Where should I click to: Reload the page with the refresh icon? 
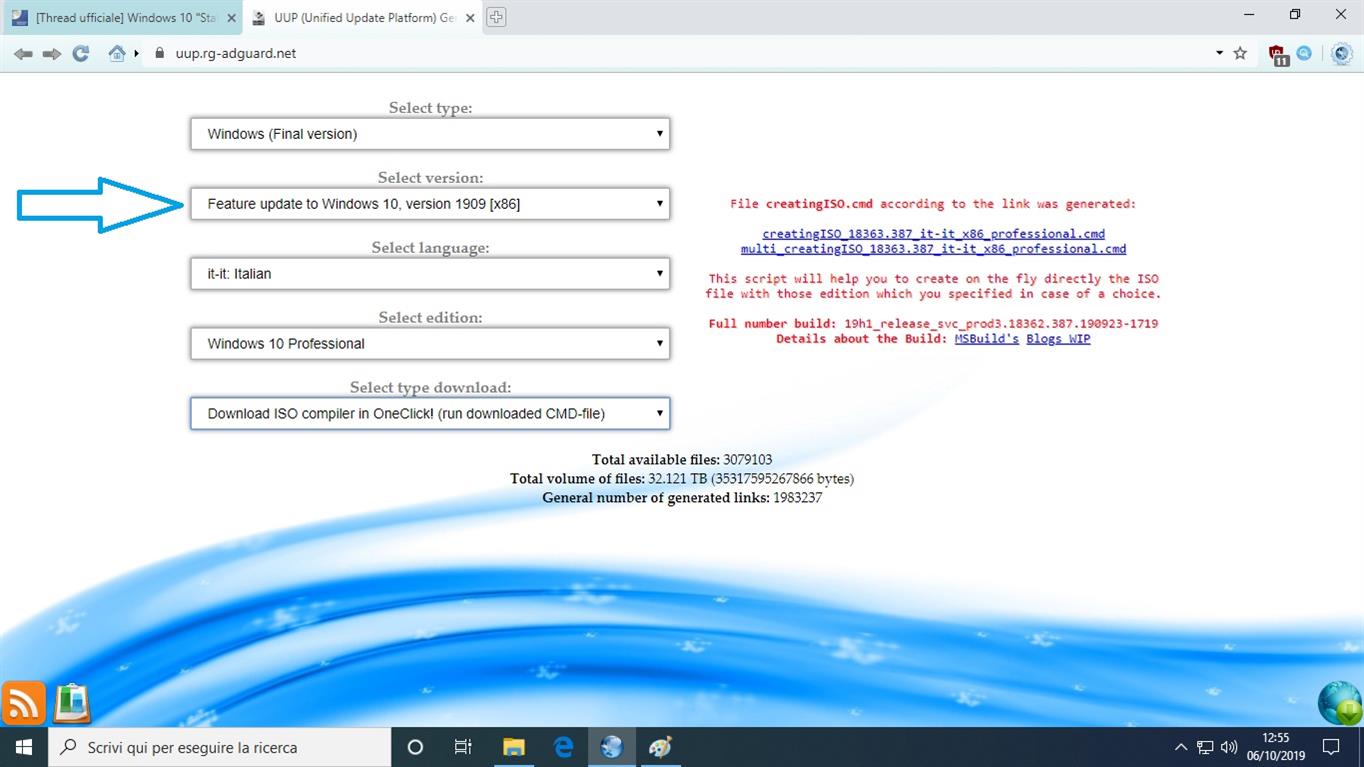[x=81, y=54]
